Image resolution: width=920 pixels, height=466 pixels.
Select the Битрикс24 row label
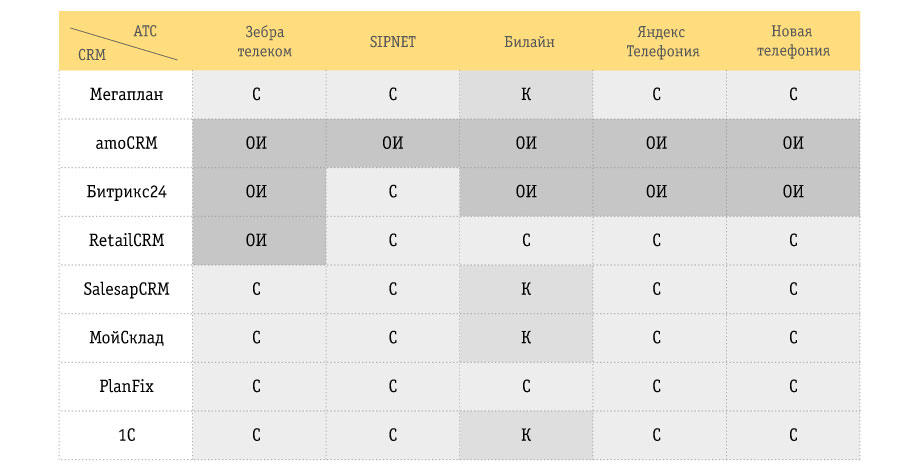[x=126, y=191]
